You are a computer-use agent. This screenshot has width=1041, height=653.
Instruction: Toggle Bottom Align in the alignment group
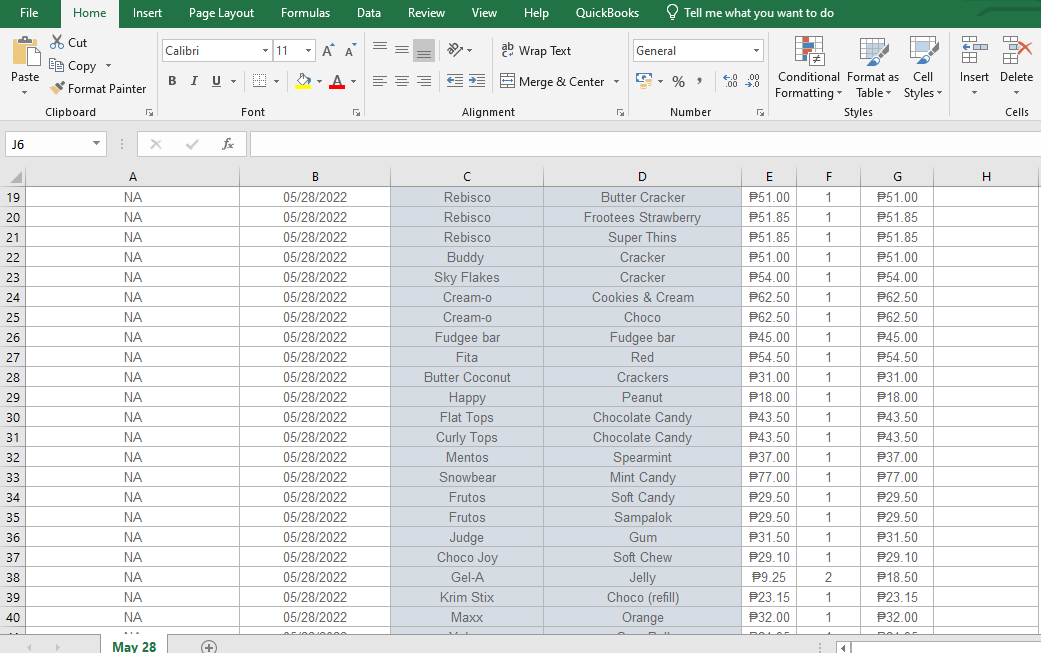point(424,50)
